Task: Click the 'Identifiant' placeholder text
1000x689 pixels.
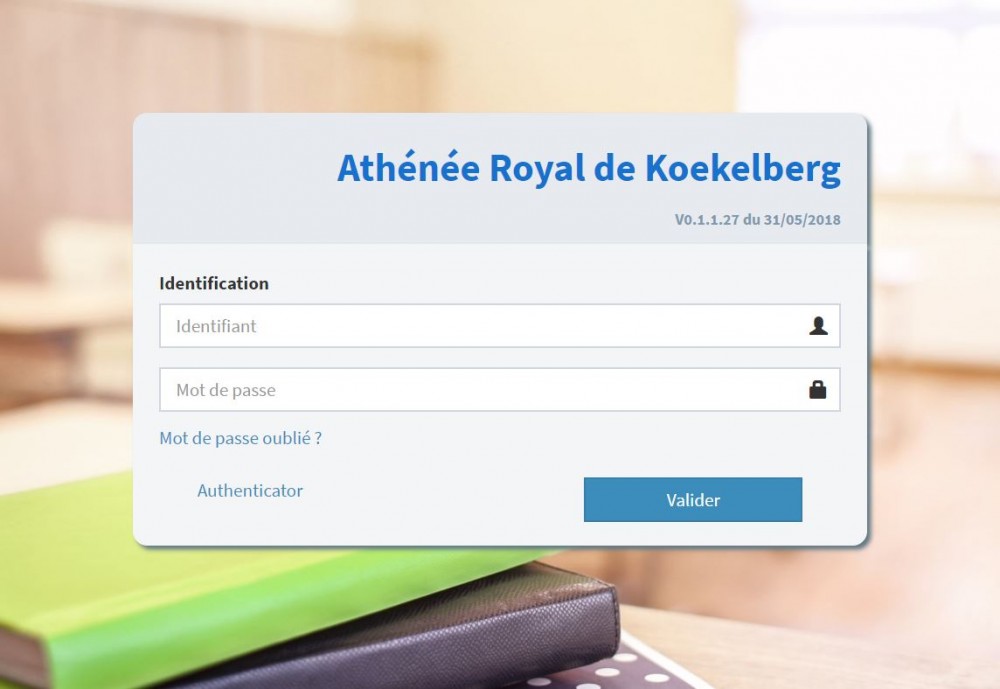Action: [216, 326]
